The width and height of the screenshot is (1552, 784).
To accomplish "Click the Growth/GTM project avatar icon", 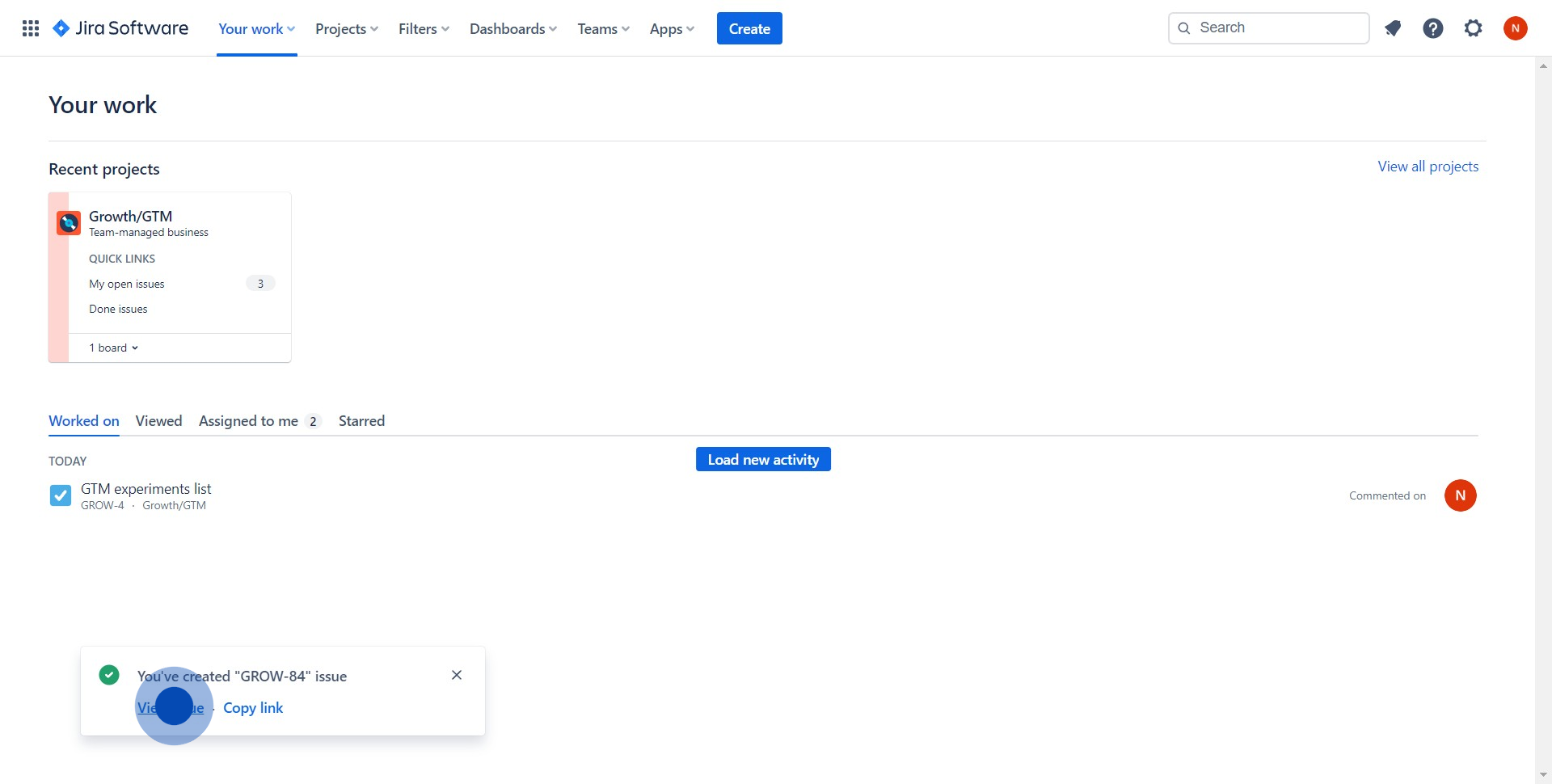I will click(69, 222).
